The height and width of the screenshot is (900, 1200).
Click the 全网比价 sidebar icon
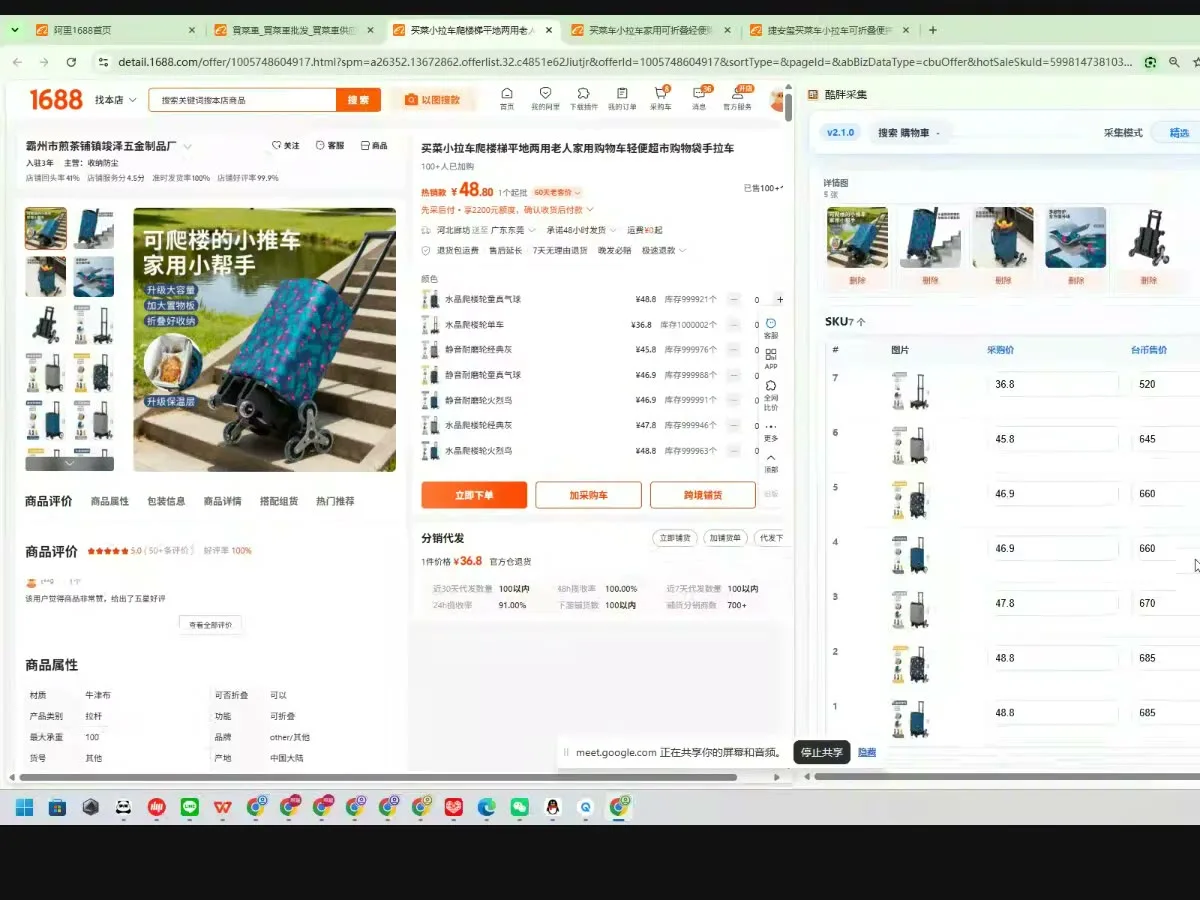[x=771, y=395]
